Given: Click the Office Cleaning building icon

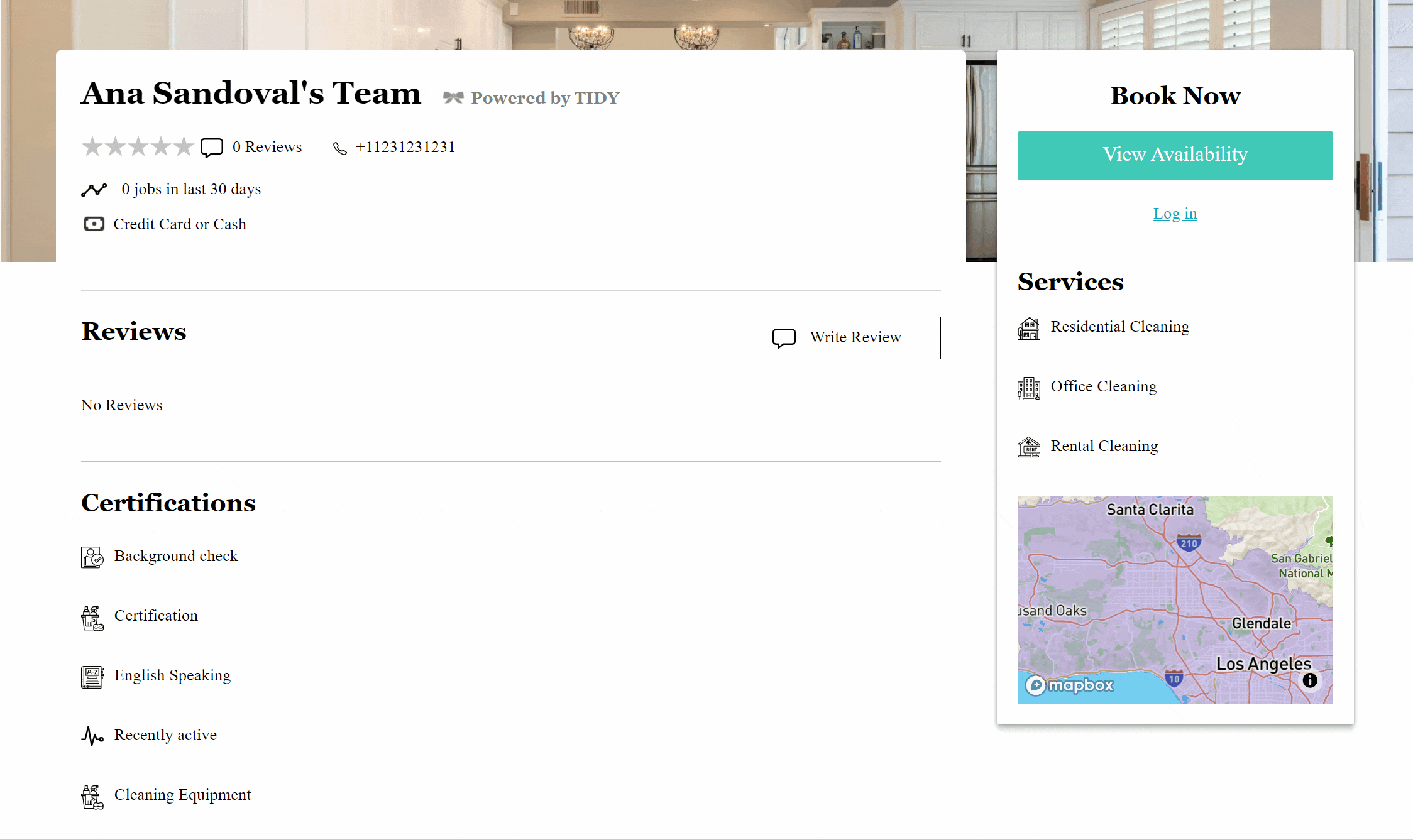Looking at the screenshot, I should click(x=1028, y=388).
